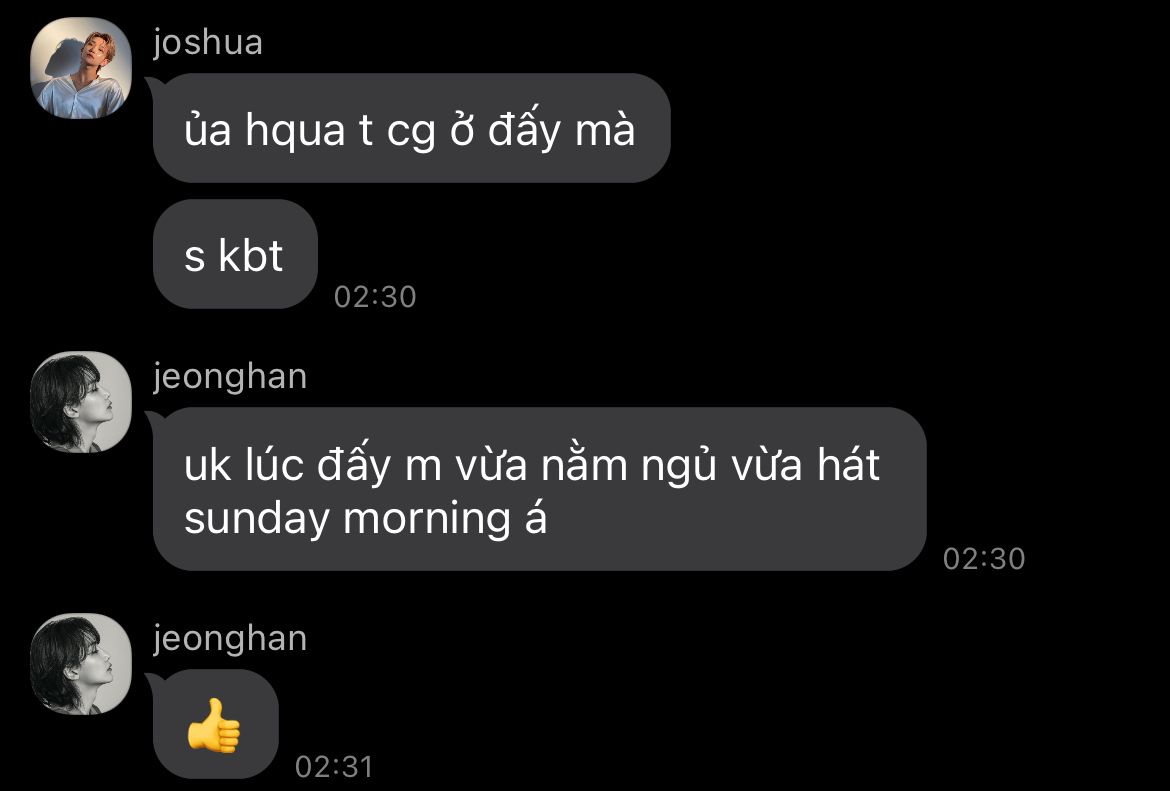Screen dimensions: 1170x791
Task: Click the jeonghan name above the sunday morning message
Action: click(231, 377)
